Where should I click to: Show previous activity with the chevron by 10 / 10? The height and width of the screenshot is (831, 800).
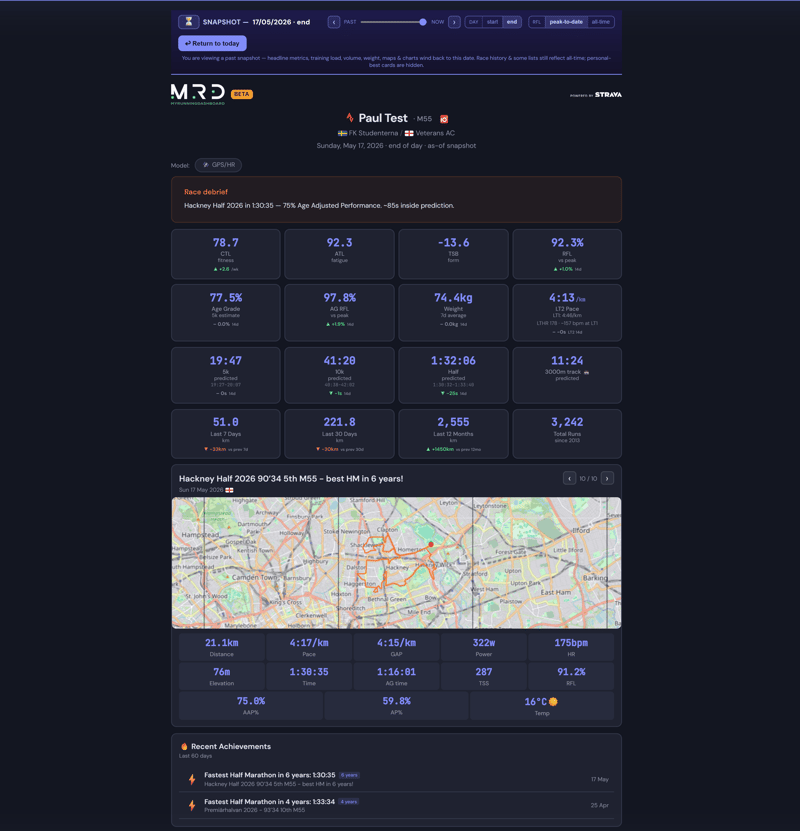click(x=569, y=479)
